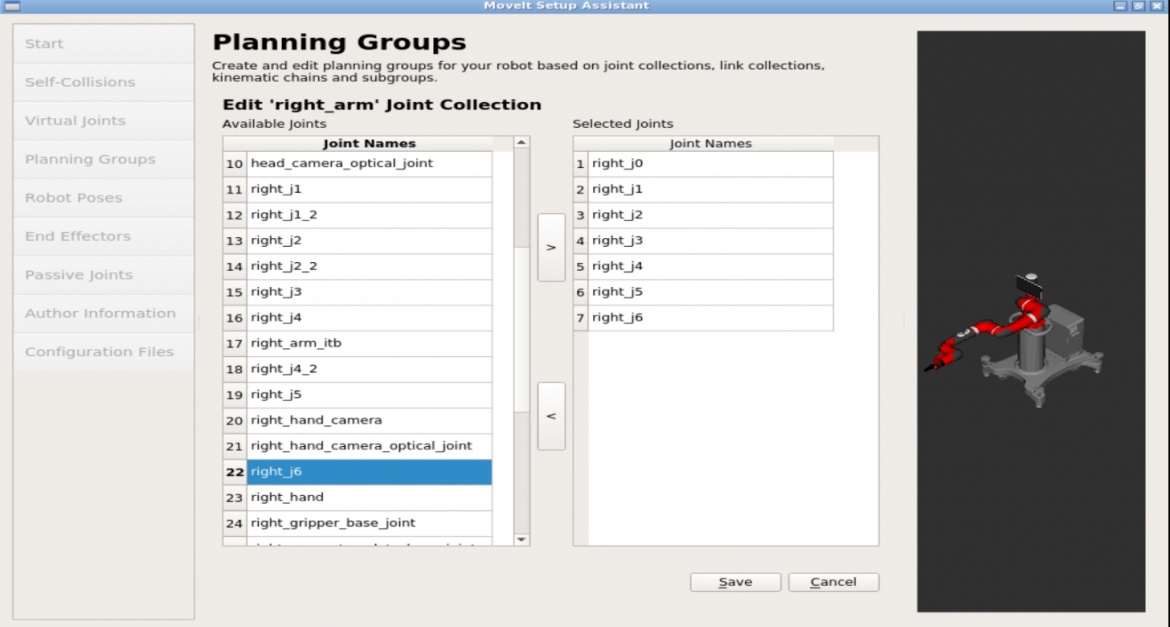
Task: Go to Configuration Files section
Action: (x=104, y=352)
